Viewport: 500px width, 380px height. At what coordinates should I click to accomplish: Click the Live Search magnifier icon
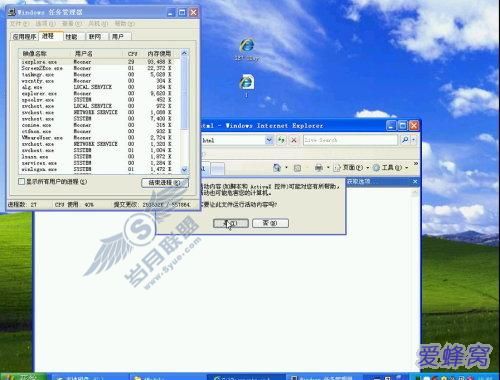405,140
